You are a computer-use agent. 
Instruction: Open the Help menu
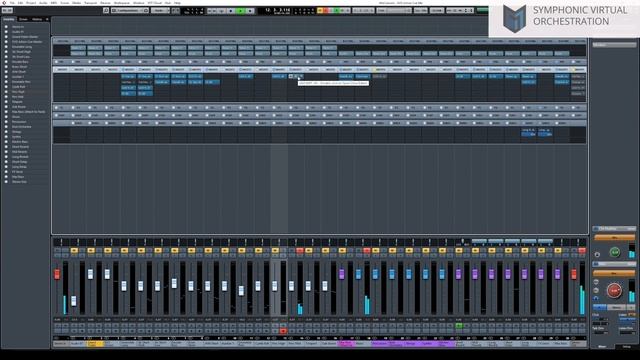[x=178, y=3]
